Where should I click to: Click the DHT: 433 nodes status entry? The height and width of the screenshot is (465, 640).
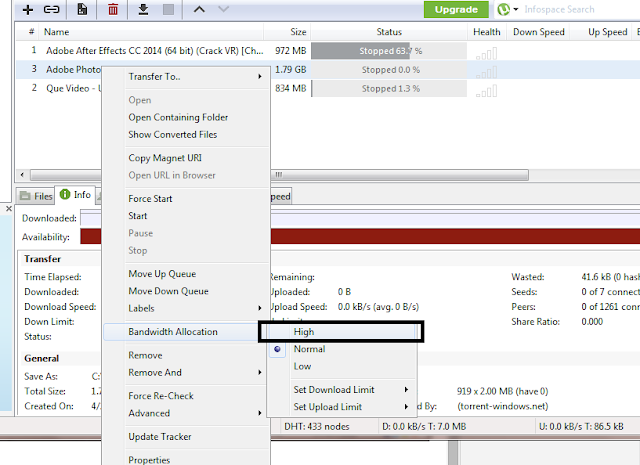317,427
